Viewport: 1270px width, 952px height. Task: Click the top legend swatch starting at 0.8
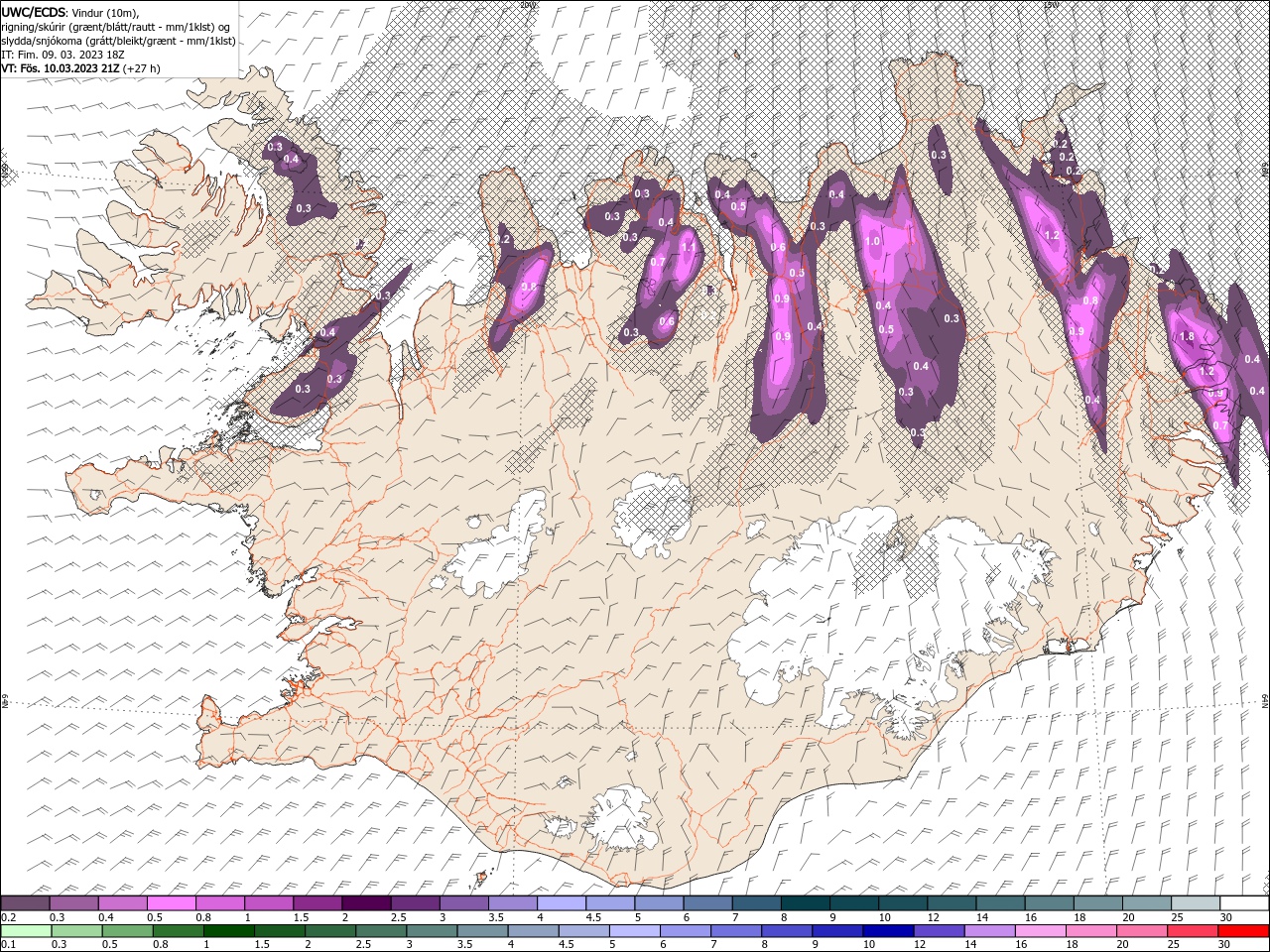[x=220, y=903]
